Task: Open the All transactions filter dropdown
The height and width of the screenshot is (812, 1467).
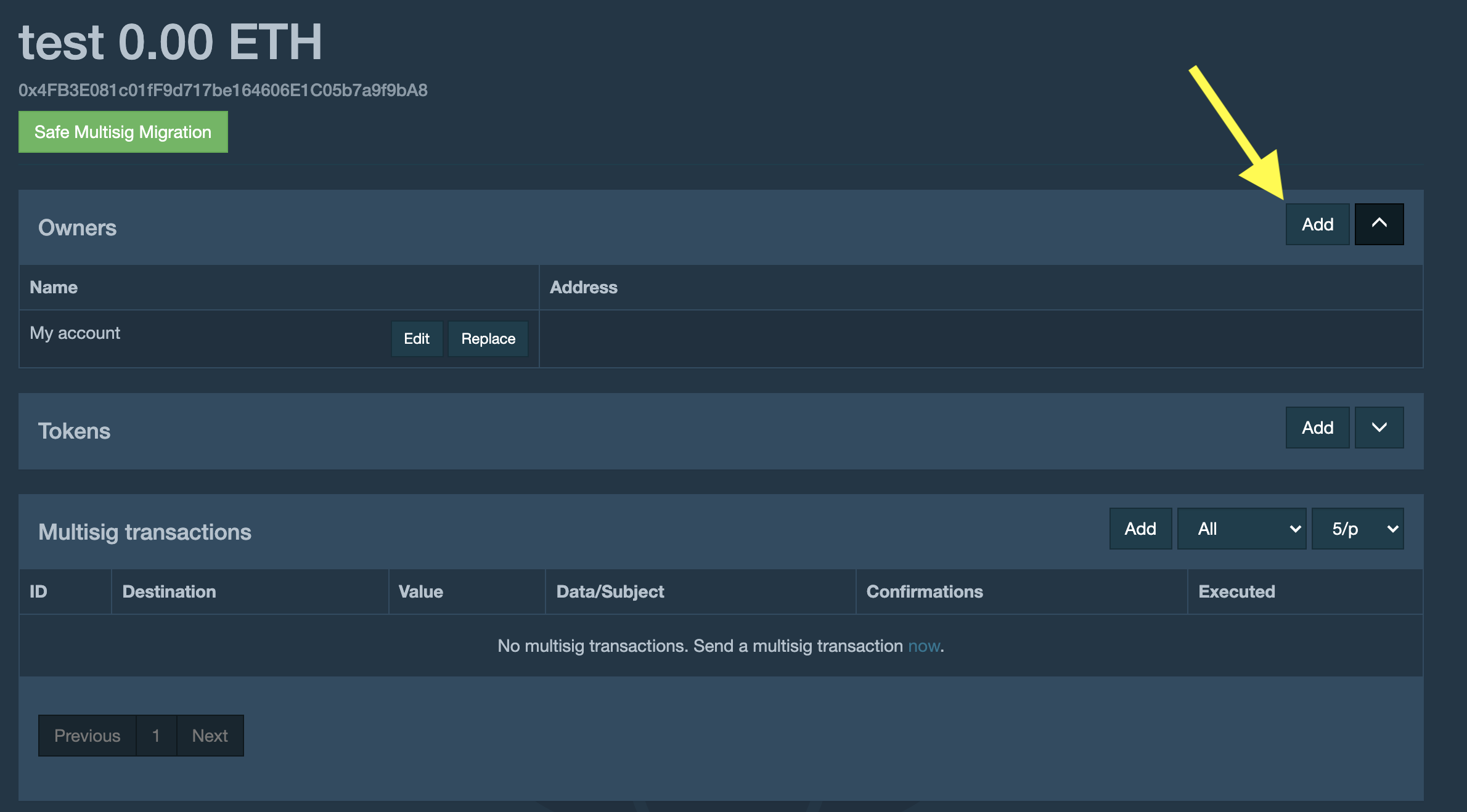Action: [x=1241, y=529]
